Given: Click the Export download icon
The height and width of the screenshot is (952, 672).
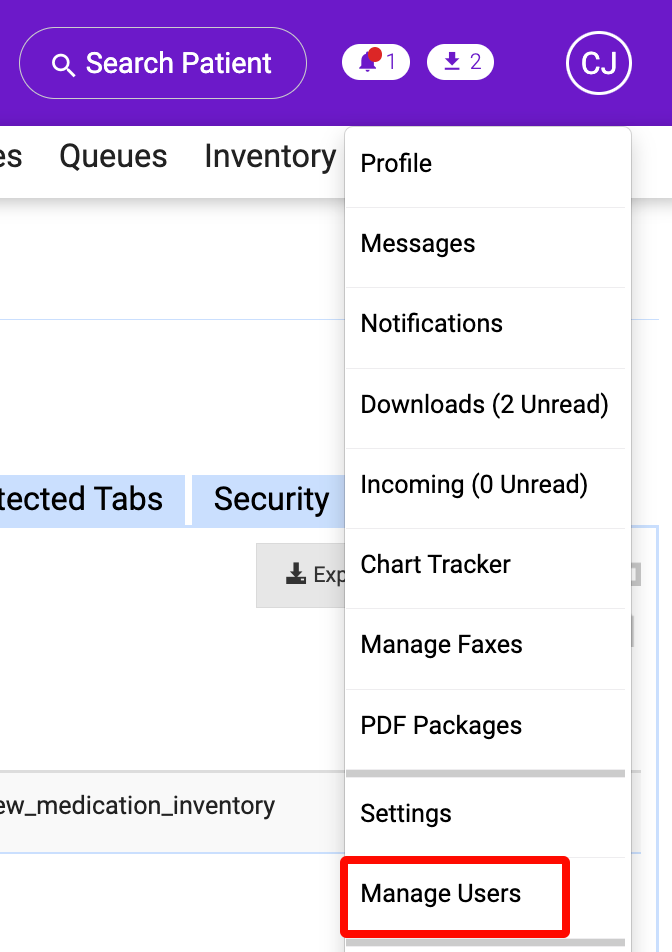Looking at the screenshot, I should (296, 575).
